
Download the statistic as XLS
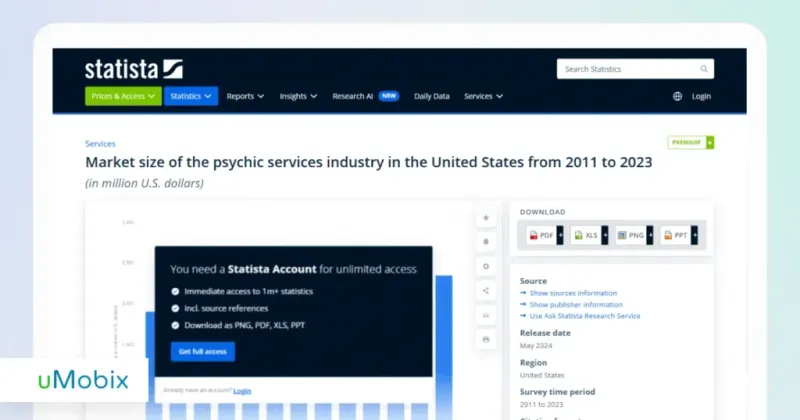point(589,235)
